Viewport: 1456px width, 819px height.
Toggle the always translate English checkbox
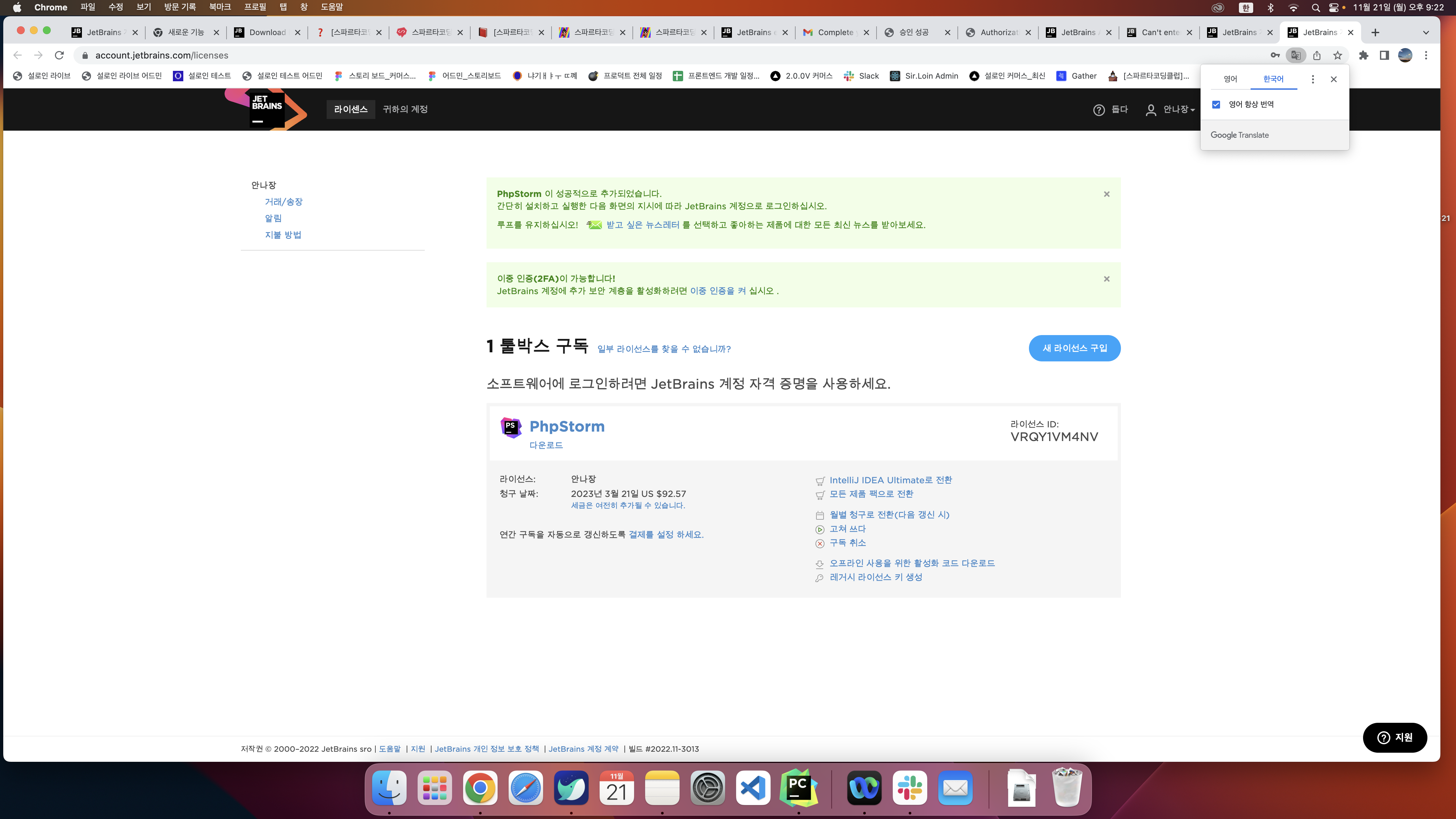point(1216,105)
